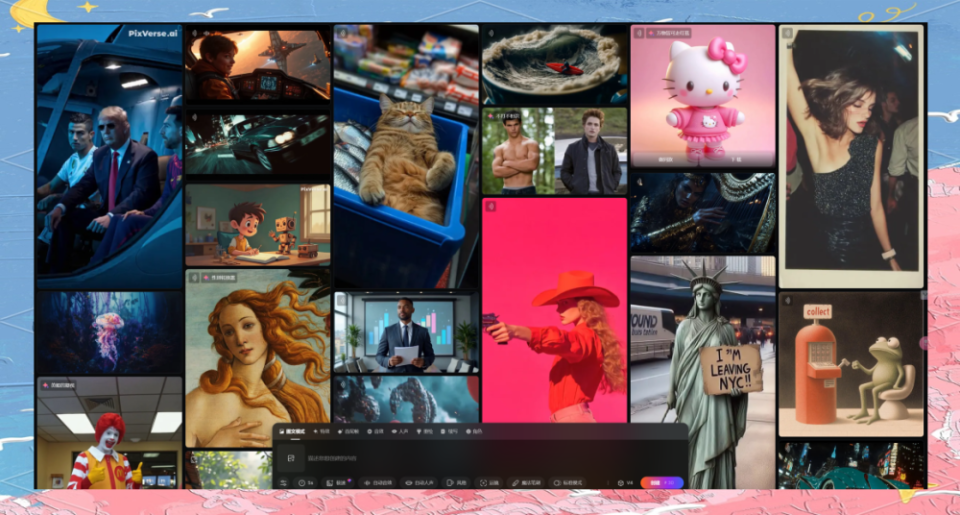Open the harp player in gold video
This screenshot has height=515, width=960.
tap(703, 213)
